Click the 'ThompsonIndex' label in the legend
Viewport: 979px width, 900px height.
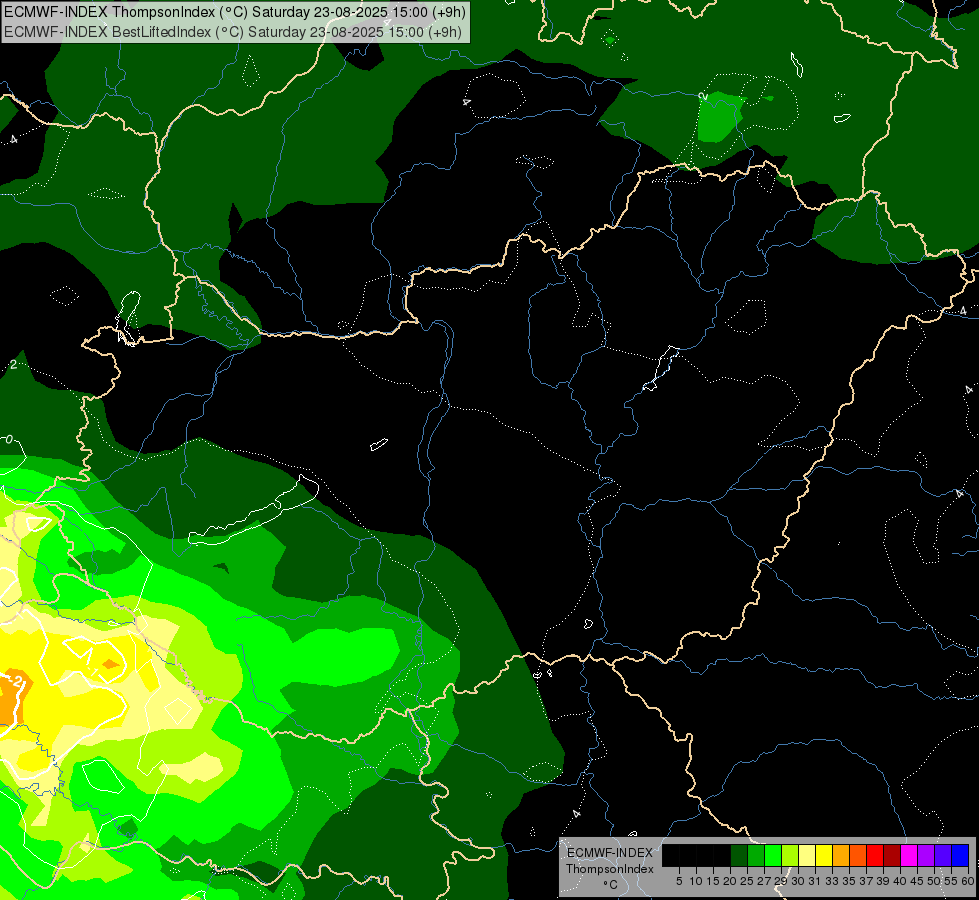[x=610, y=869]
